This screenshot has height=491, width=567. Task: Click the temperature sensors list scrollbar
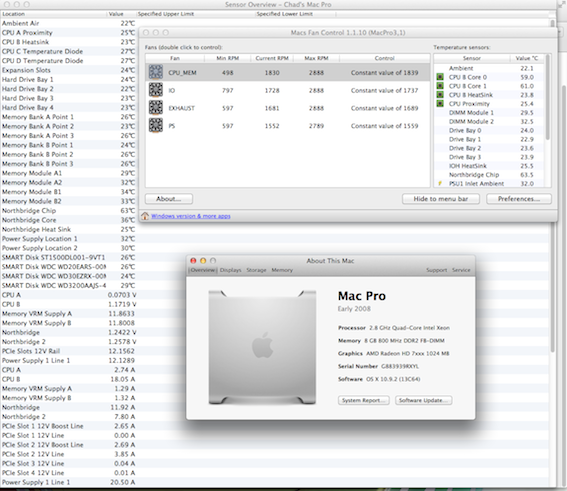point(547,98)
